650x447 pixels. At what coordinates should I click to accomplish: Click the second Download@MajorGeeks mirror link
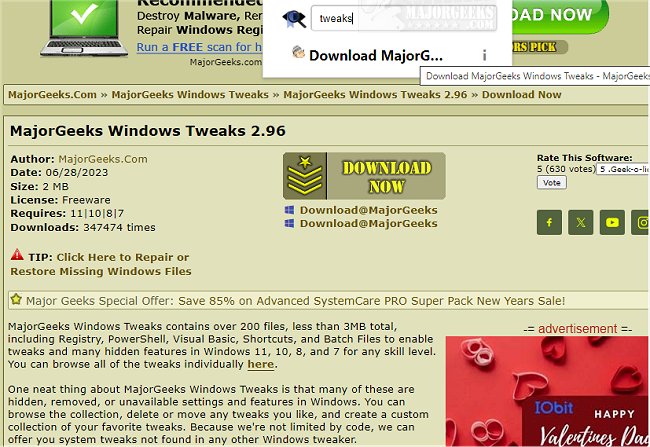click(x=369, y=224)
